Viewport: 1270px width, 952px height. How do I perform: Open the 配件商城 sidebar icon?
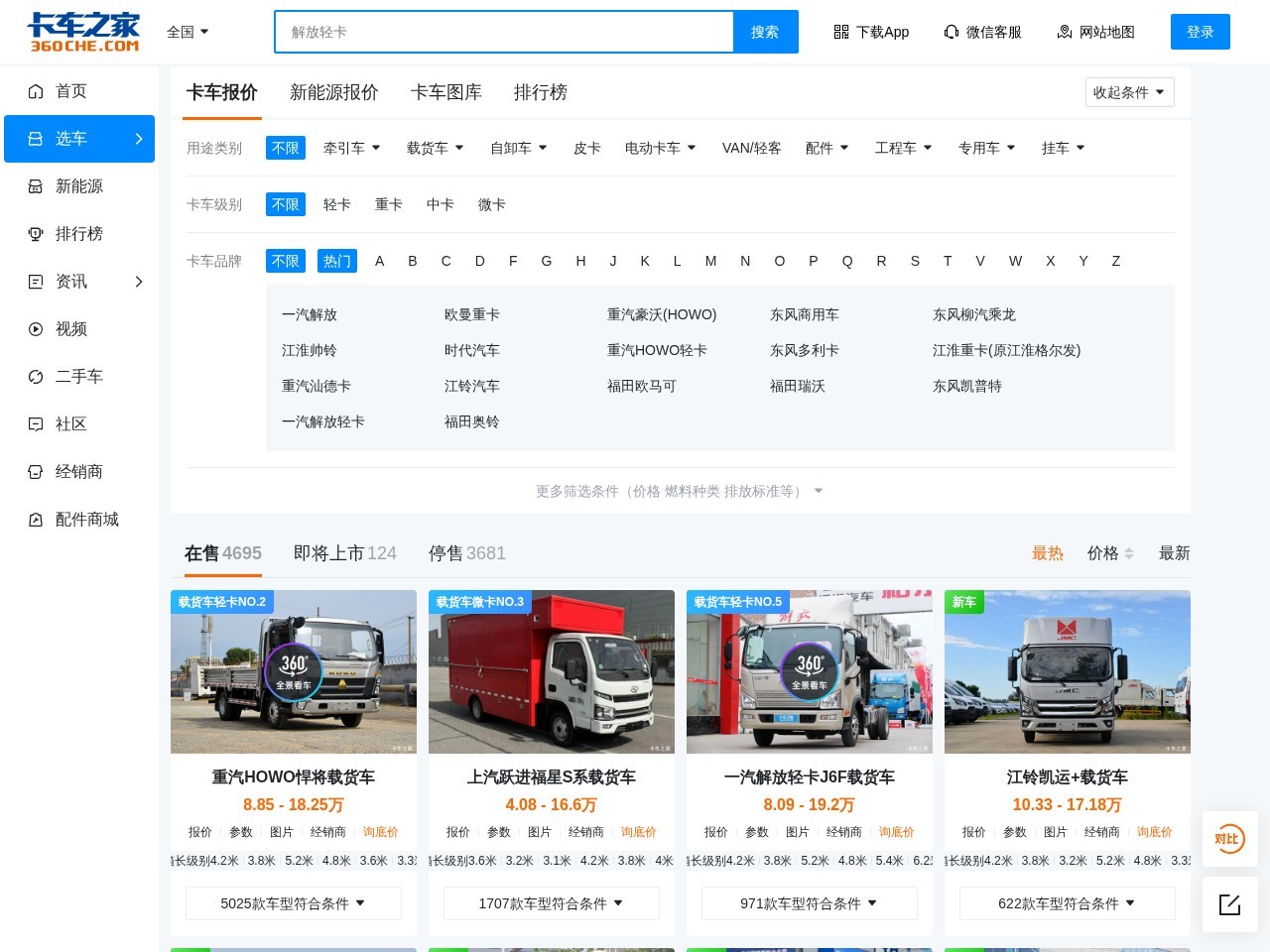36,520
